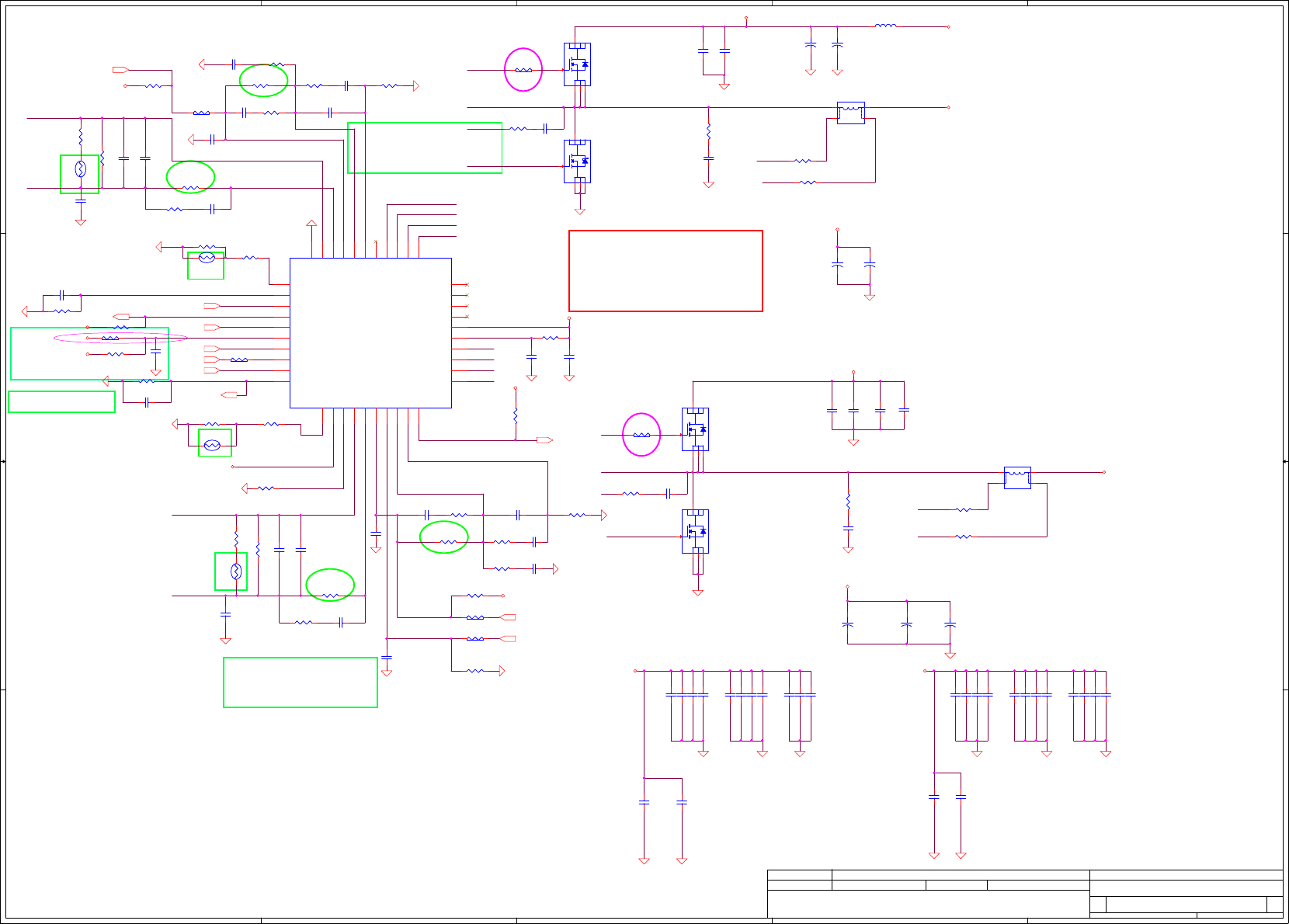Image resolution: width=1289 pixels, height=924 pixels.
Task: Select resistor in green ellipse below IC's right side
Action: [448, 542]
